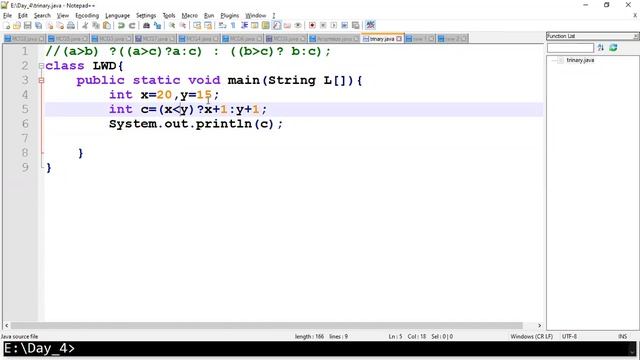Start macro recording with red dot icon
The image size is (640, 360).
click(312, 25)
